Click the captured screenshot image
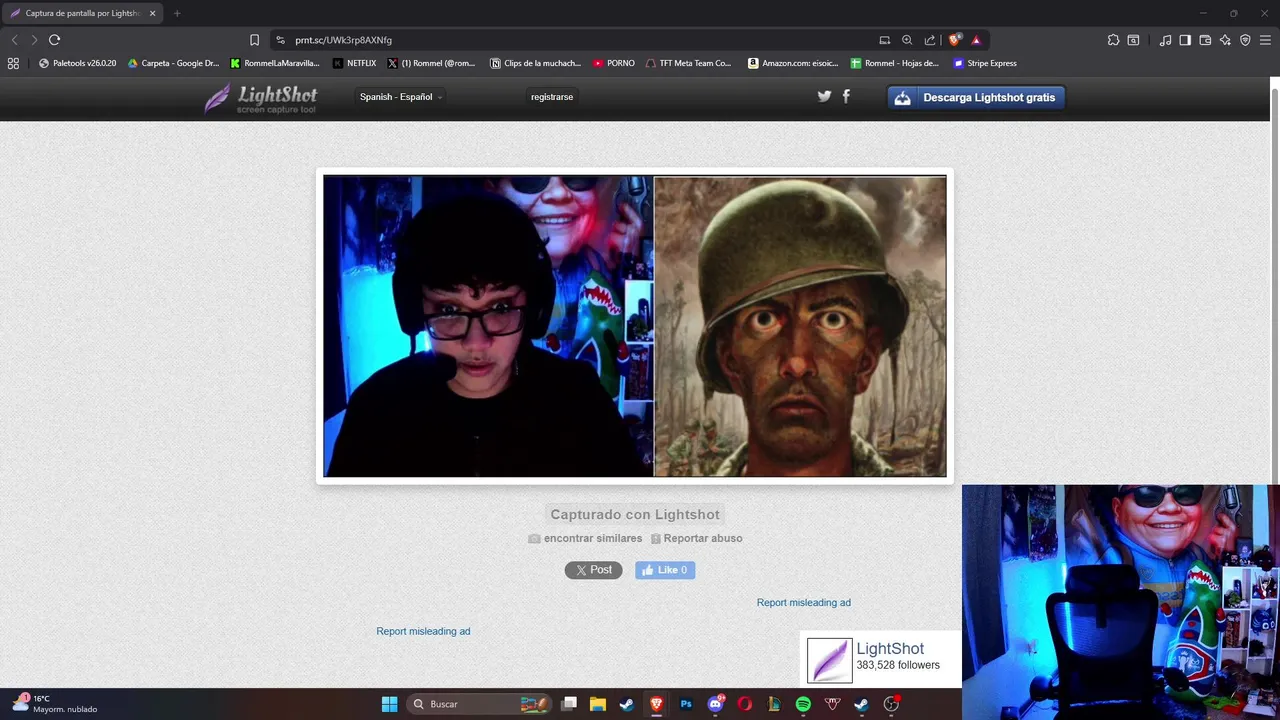The image size is (1280, 720). [x=634, y=326]
